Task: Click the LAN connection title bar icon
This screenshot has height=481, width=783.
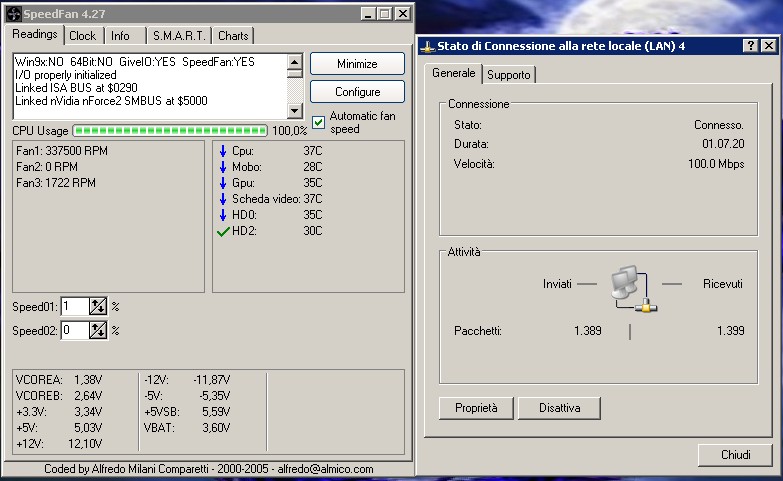Action: [427, 46]
